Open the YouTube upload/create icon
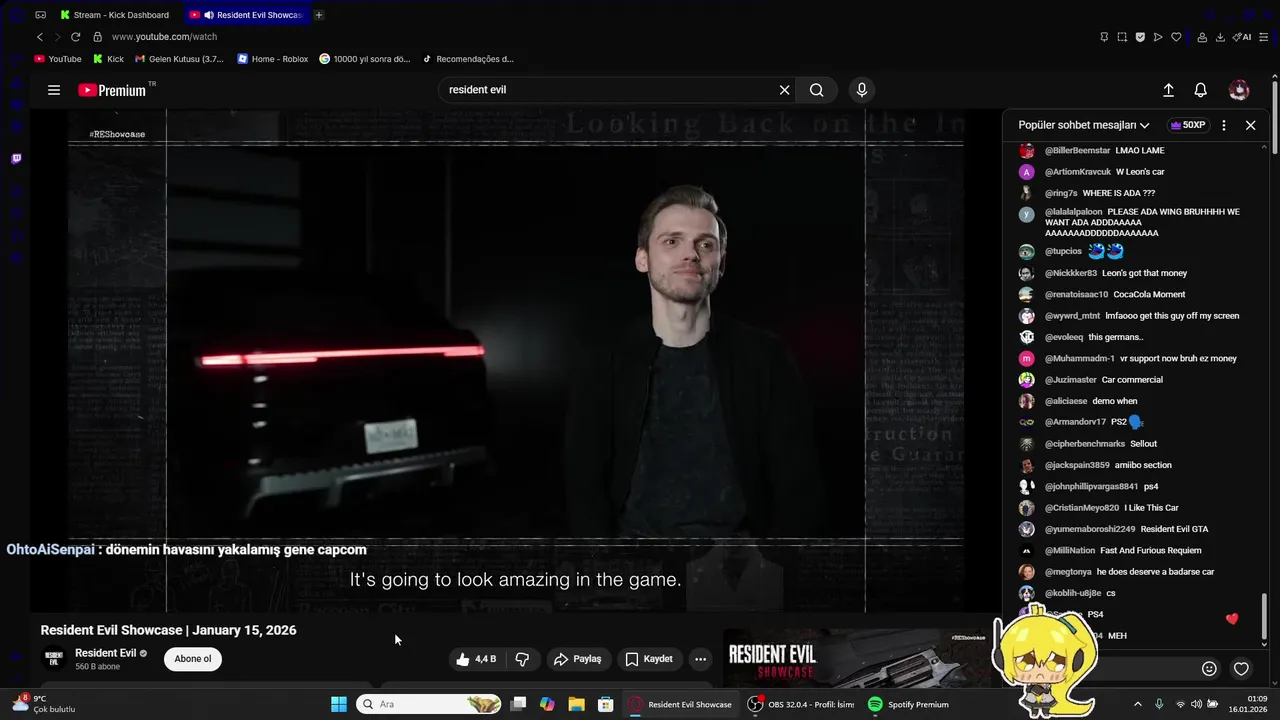This screenshot has width=1280, height=720. (x=1168, y=90)
